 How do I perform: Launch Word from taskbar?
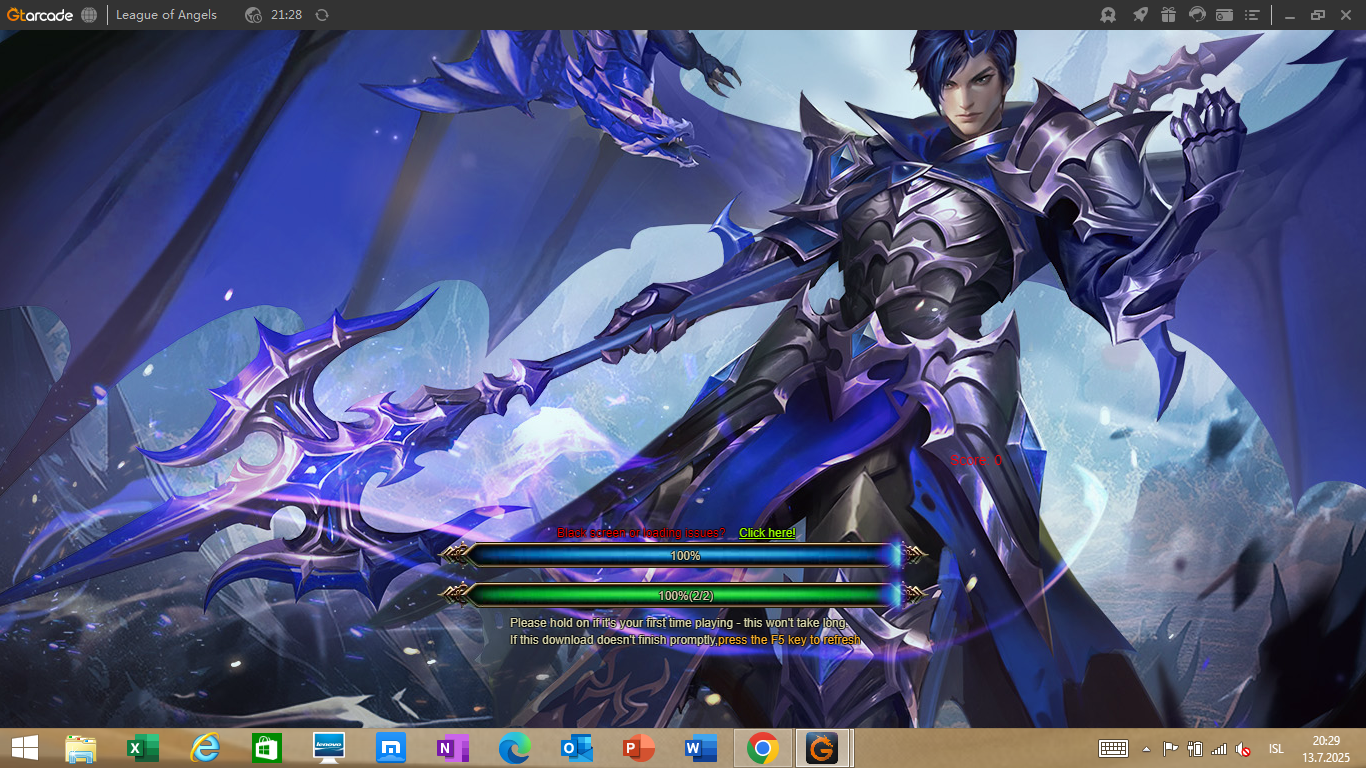click(701, 748)
